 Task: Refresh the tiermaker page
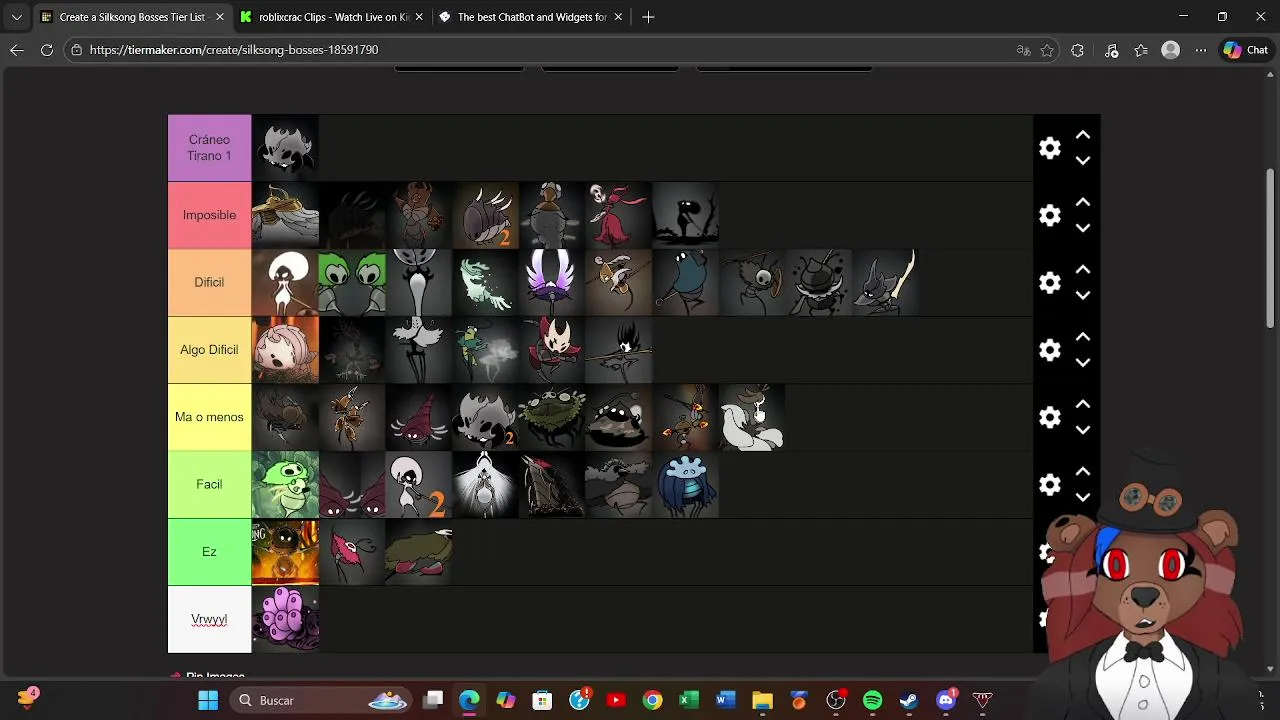[47, 50]
